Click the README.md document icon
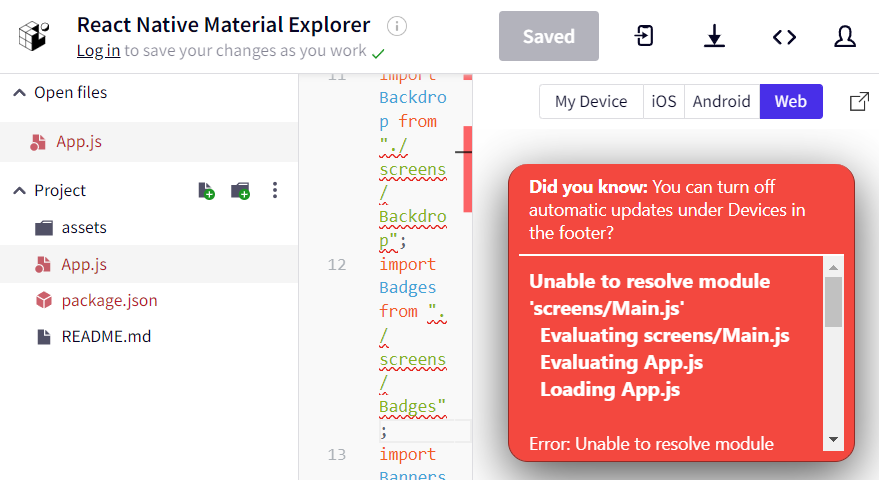Screen dimensions: 879x480 (x=44, y=336)
